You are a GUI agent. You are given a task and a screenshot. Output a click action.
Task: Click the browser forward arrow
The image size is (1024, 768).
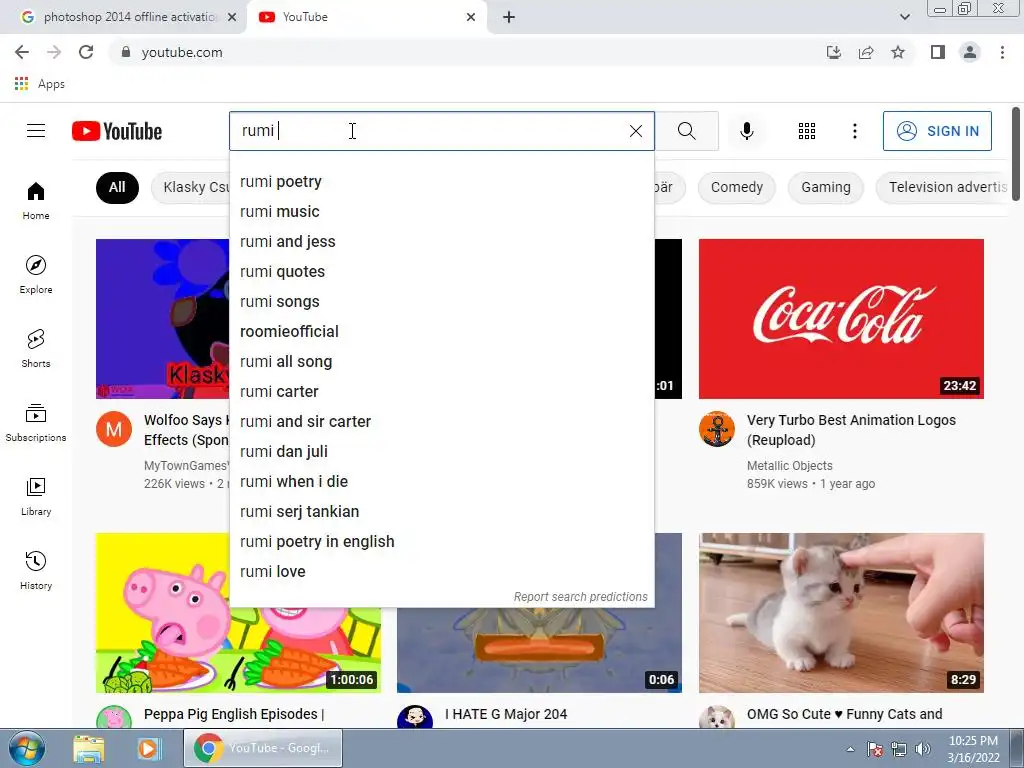[x=54, y=52]
